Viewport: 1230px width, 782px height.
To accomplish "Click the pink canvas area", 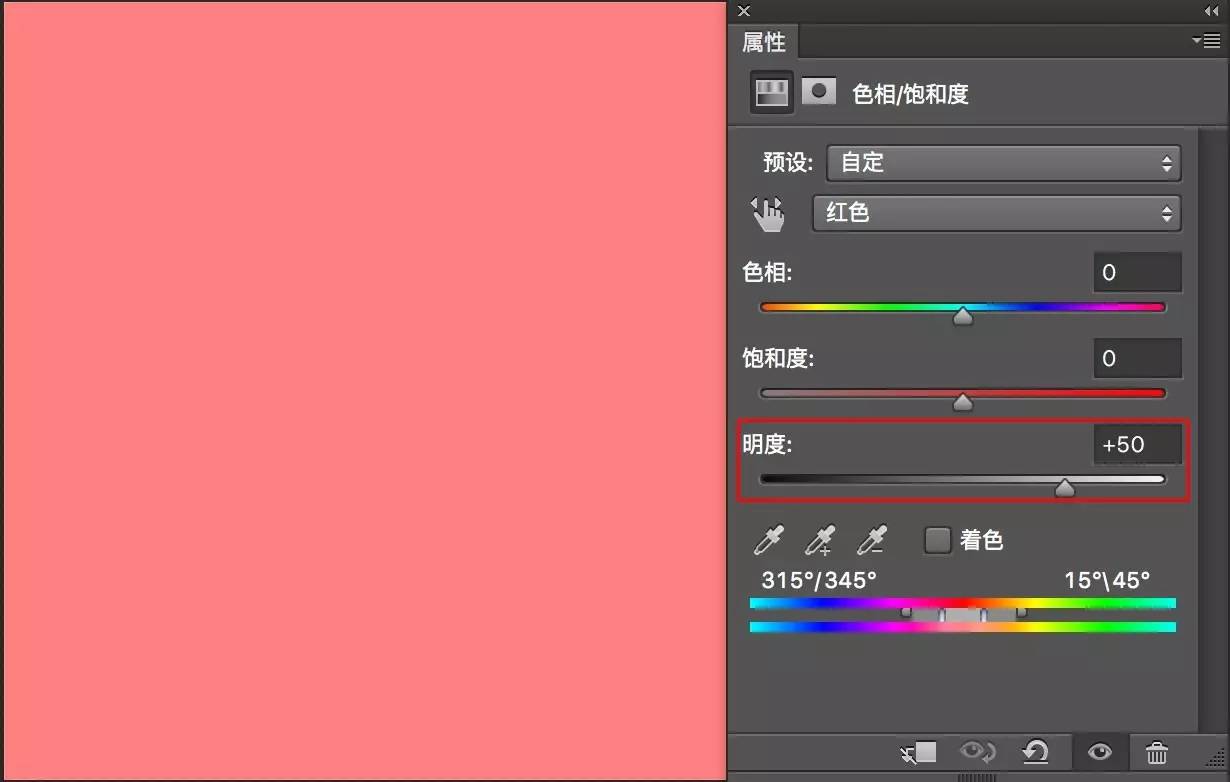I will click(364, 390).
